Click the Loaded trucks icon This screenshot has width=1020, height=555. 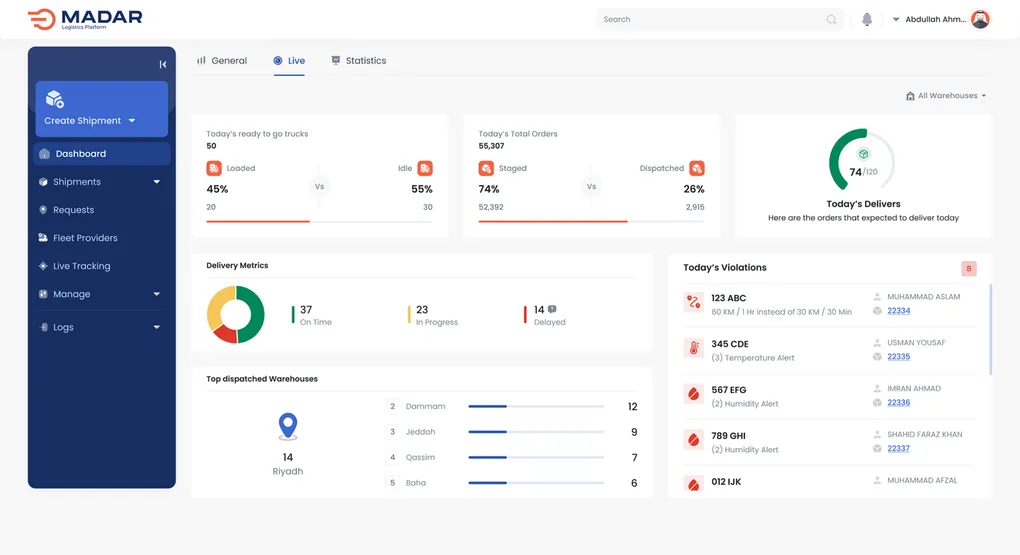213,168
